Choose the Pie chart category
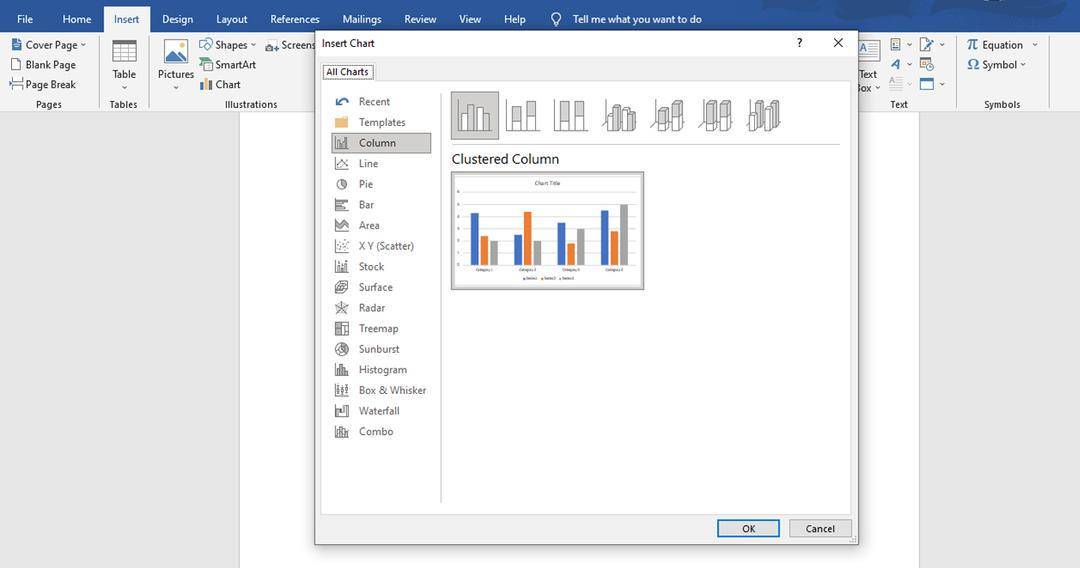The width and height of the screenshot is (1080, 568). click(x=381, y=184)
